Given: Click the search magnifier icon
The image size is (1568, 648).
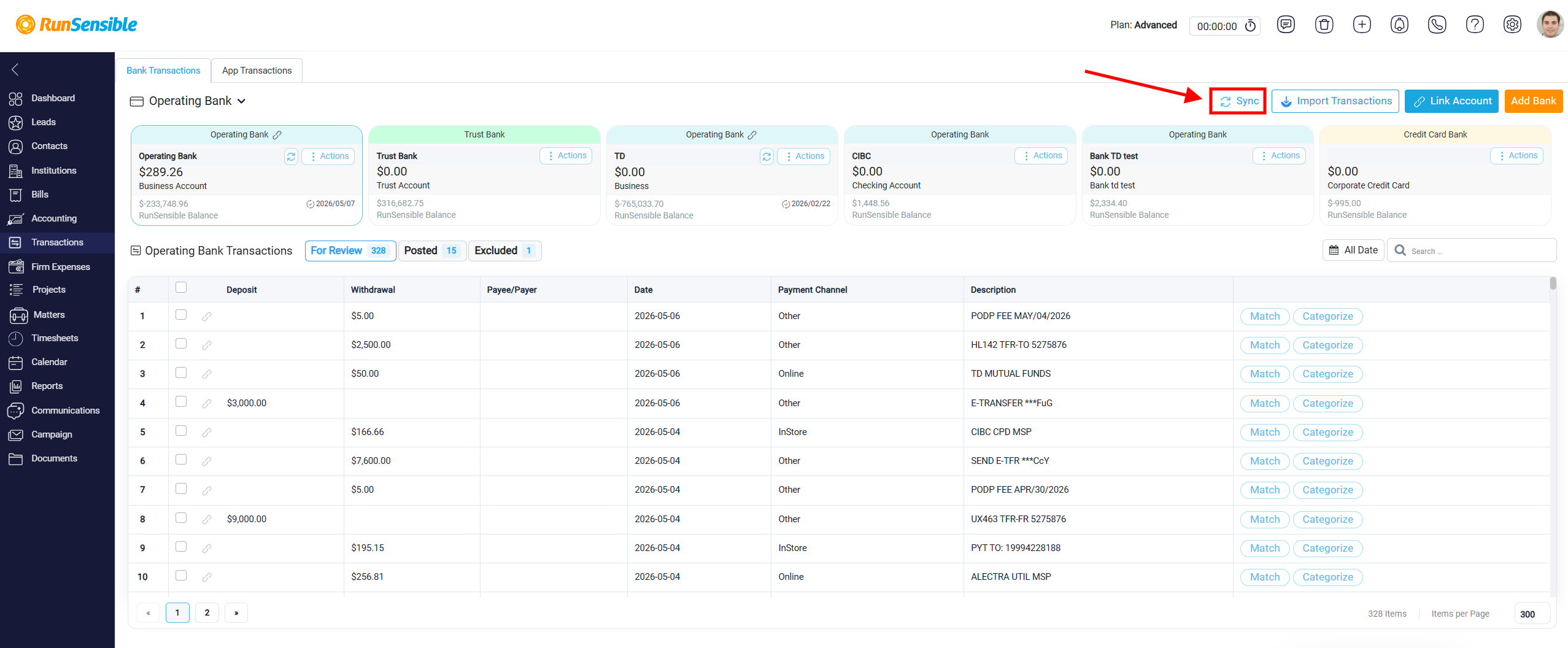Looking at the screenshot, I should point(1400,250).
